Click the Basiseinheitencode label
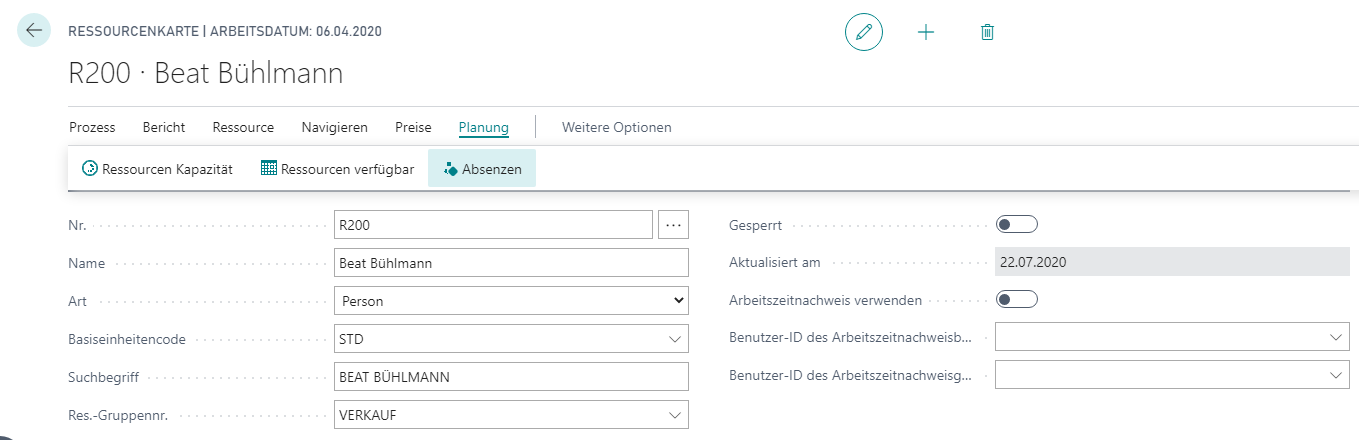The width and height of the screenshot is (1359, 440). (x=127, y=339)
